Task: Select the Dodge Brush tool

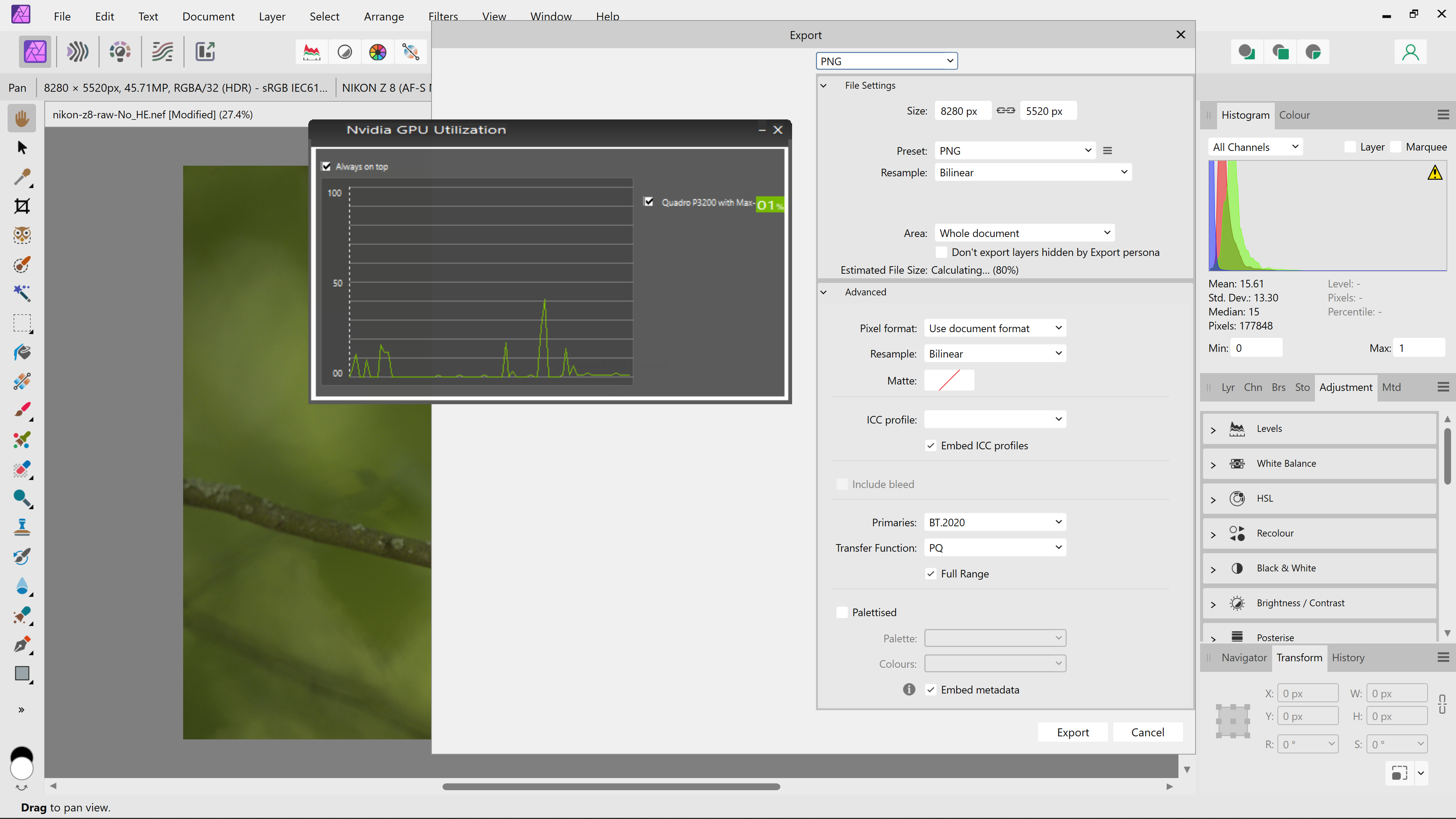Action: (x=22, y=498)
